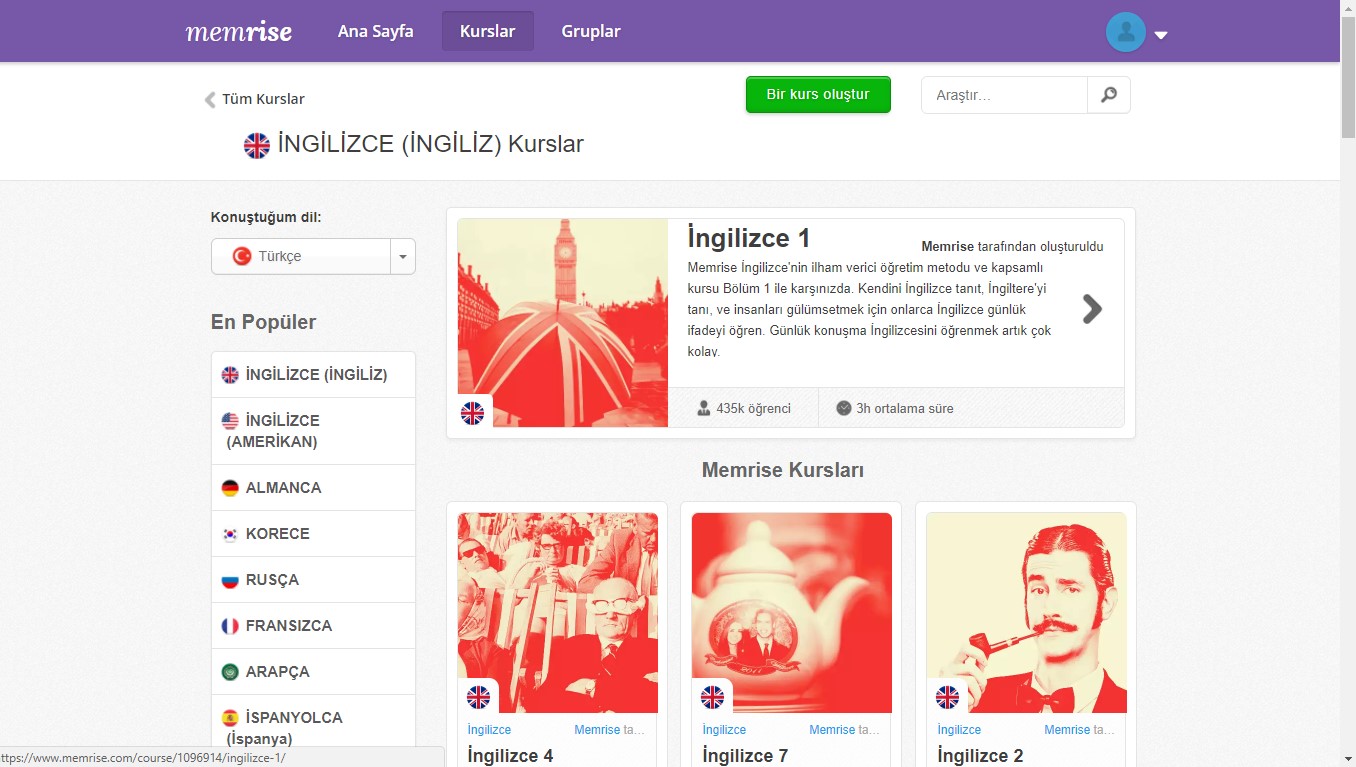Click the Bir kurs oluştur button
Viewport: 1356px width, 767px height.
point(818,95)
